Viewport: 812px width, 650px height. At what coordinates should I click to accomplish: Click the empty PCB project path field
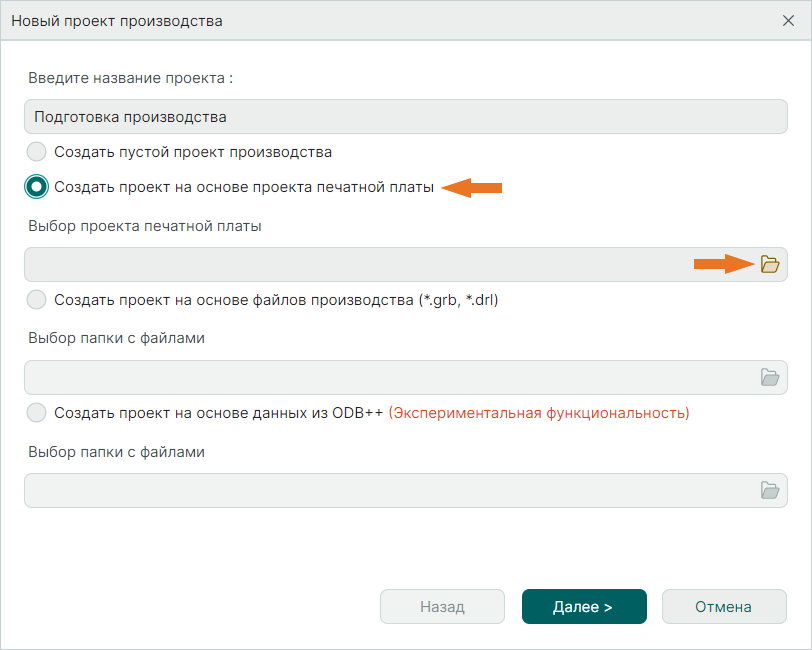(380, 264)
